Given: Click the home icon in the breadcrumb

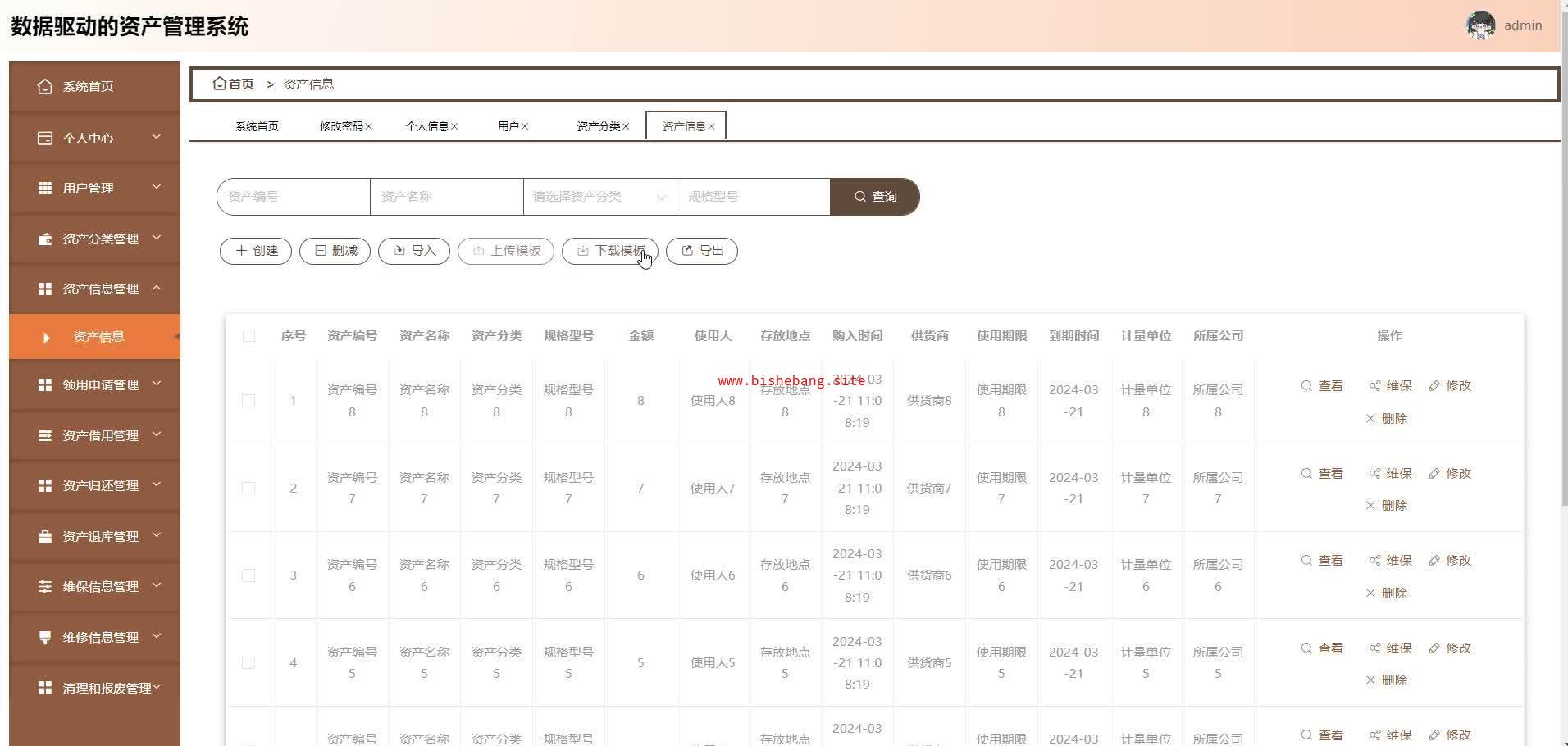Looking at the screenshot, I should pos(220,84).
